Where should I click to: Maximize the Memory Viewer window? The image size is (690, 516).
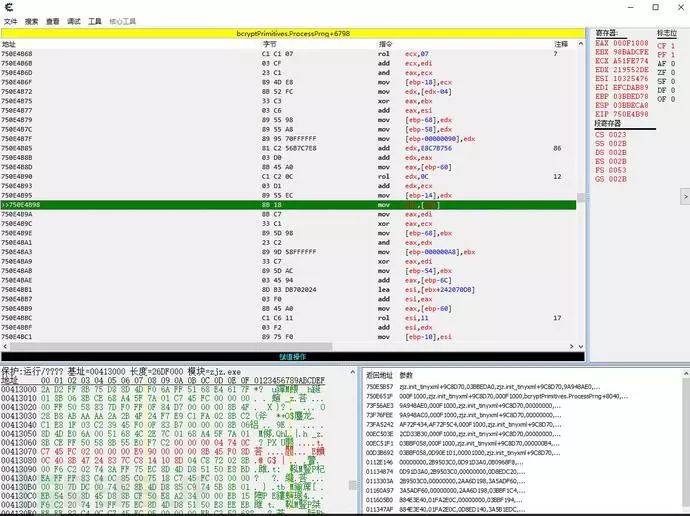click(x=656, y=7)
